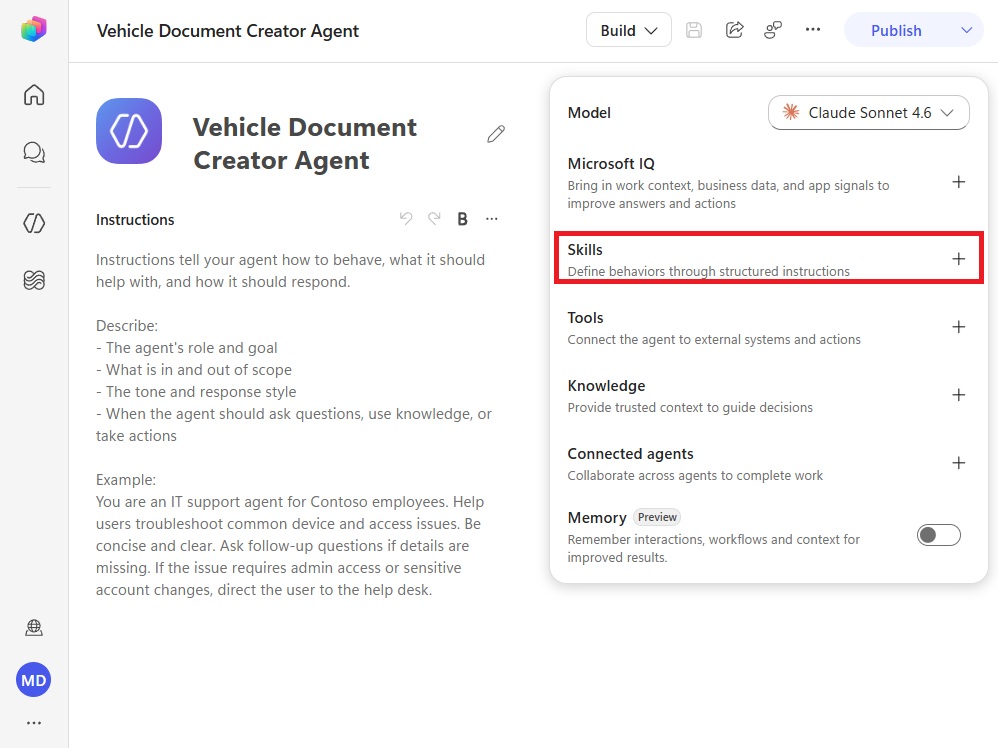998x748 pixels.
Task: Open the Build dropdown
Action: 629,30
